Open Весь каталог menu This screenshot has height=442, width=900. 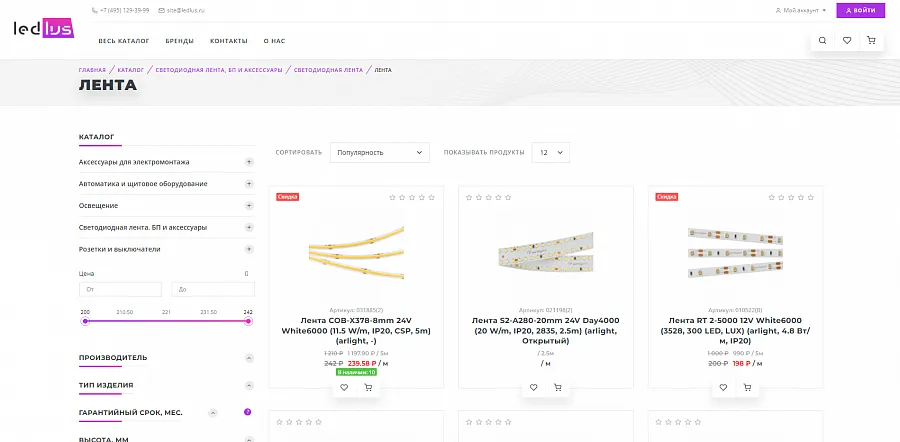pos(124,41)
